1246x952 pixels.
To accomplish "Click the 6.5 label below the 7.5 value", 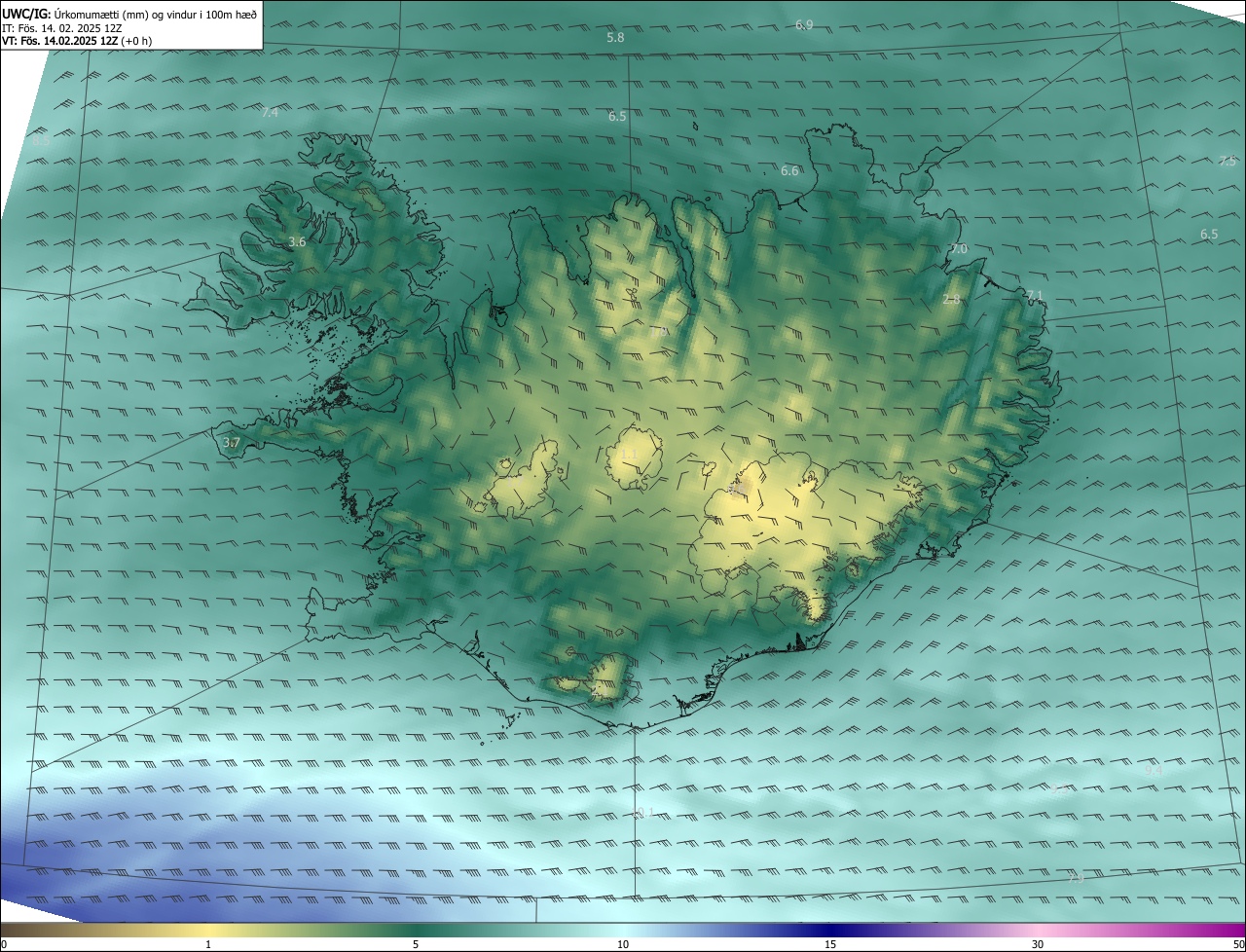I will 1209,234.
